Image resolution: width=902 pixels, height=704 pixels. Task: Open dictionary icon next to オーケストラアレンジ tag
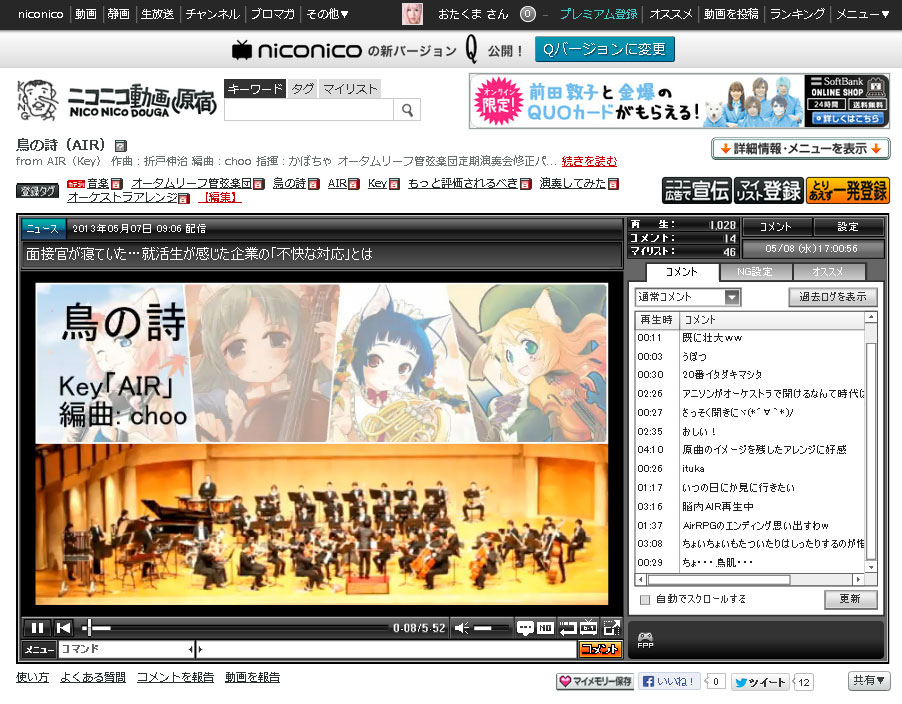pos(184,198)
